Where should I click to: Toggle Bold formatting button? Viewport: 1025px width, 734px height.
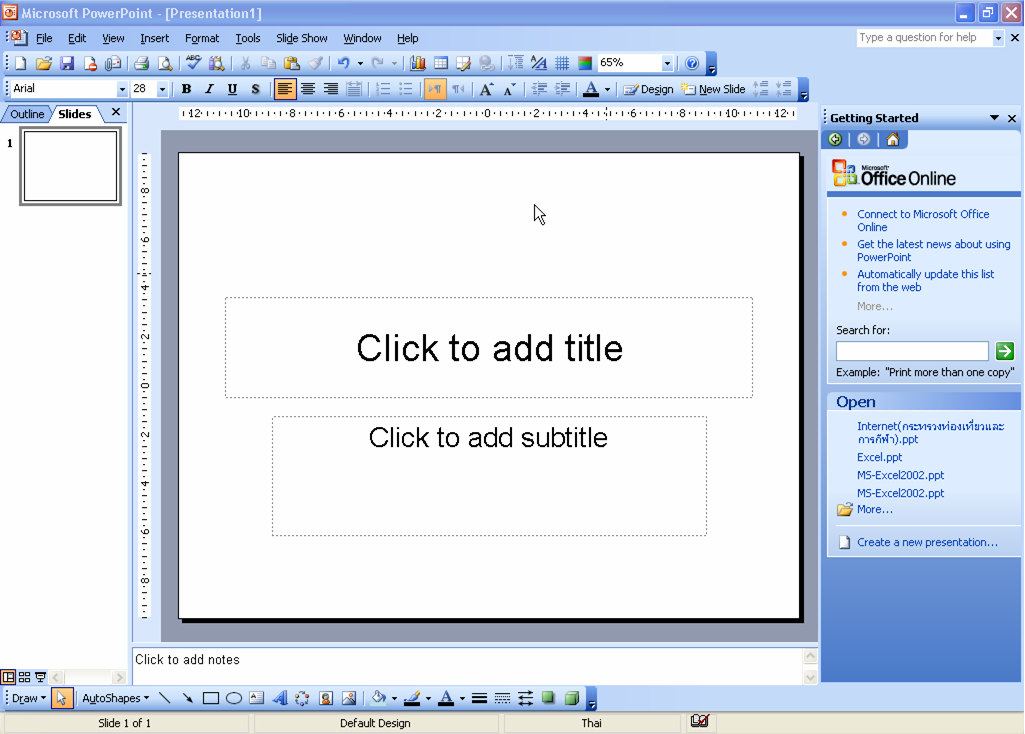point(186,89)
